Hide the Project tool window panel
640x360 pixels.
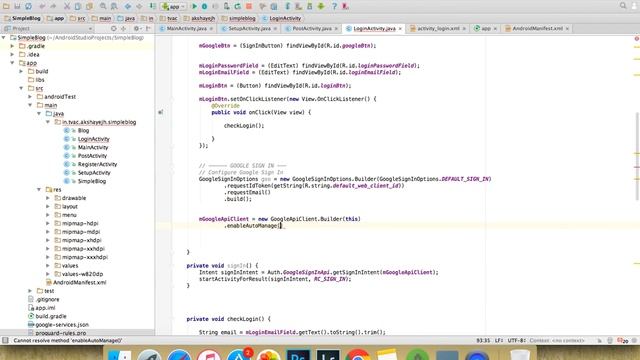(148, 29)
